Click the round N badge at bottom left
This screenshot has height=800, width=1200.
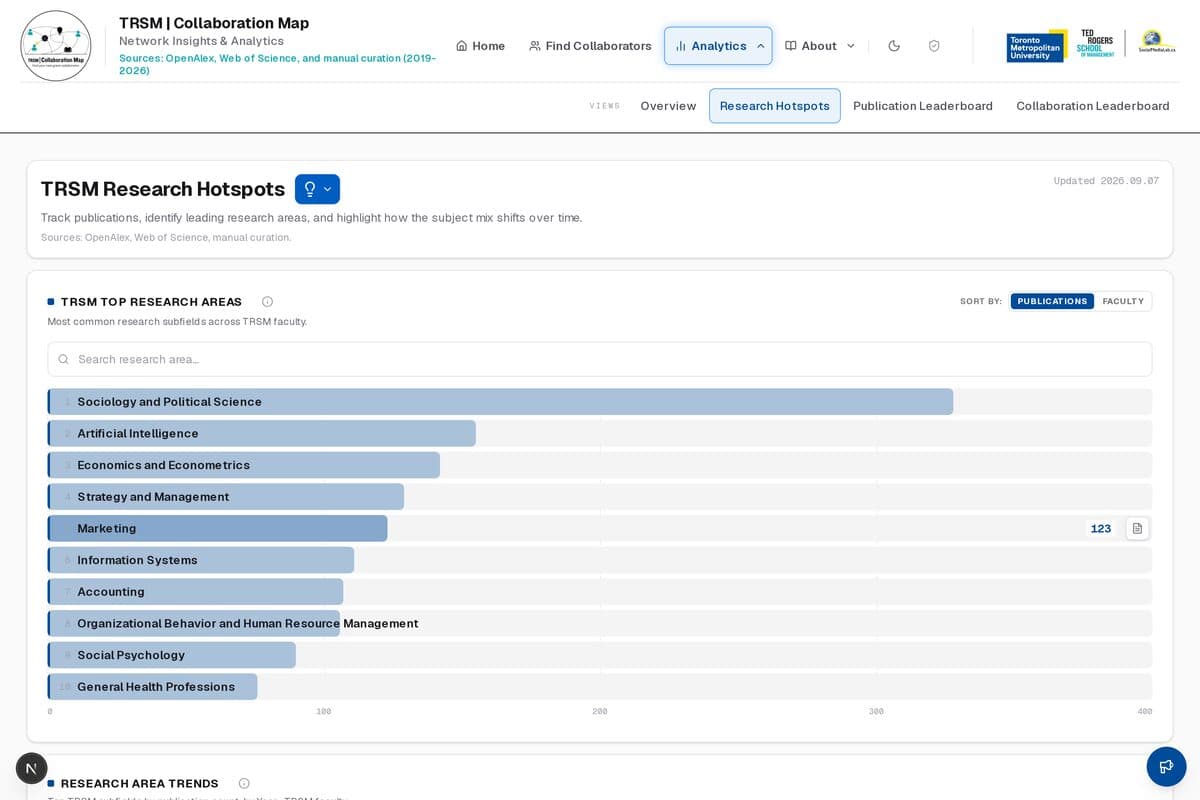(32, 768)
